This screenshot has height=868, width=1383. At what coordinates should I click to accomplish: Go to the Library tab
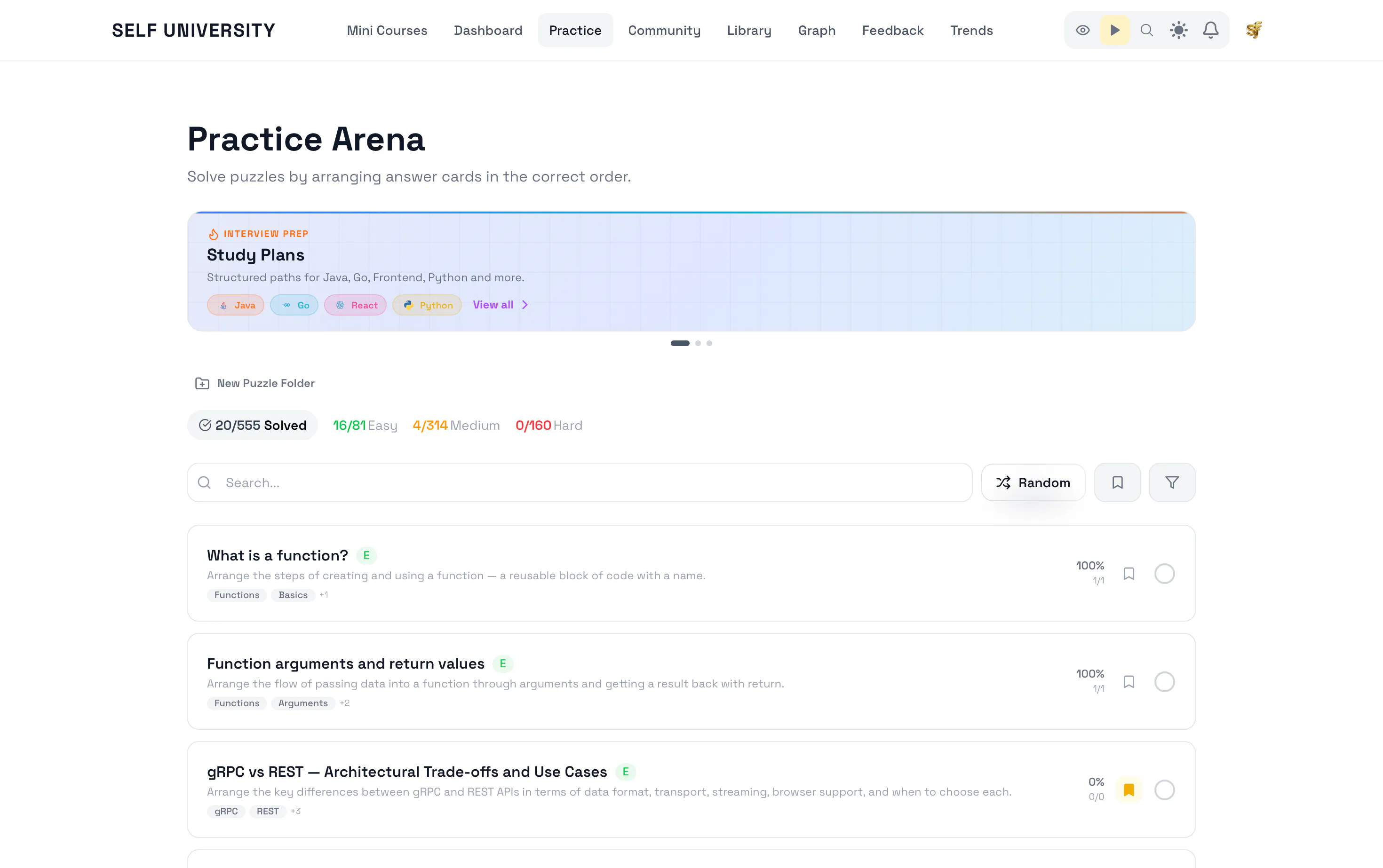point(749,31)
